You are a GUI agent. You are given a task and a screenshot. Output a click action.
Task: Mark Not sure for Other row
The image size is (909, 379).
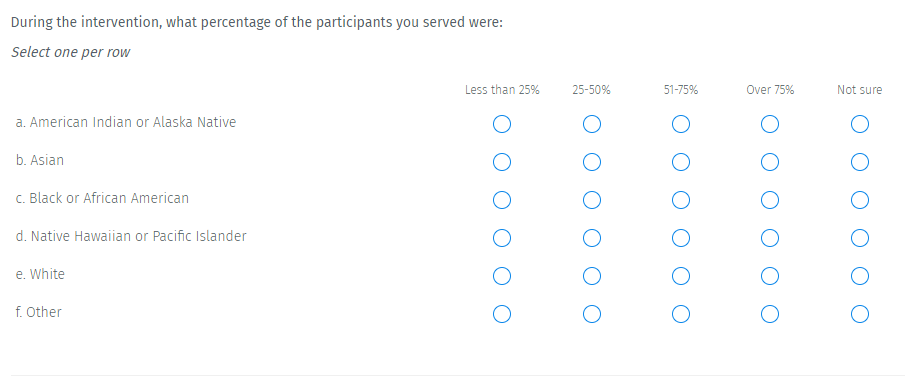[860, 314]
